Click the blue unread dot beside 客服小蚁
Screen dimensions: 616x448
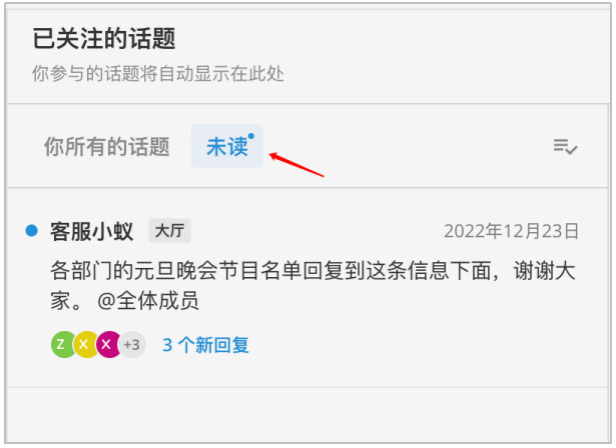click(x=31, y=230)
